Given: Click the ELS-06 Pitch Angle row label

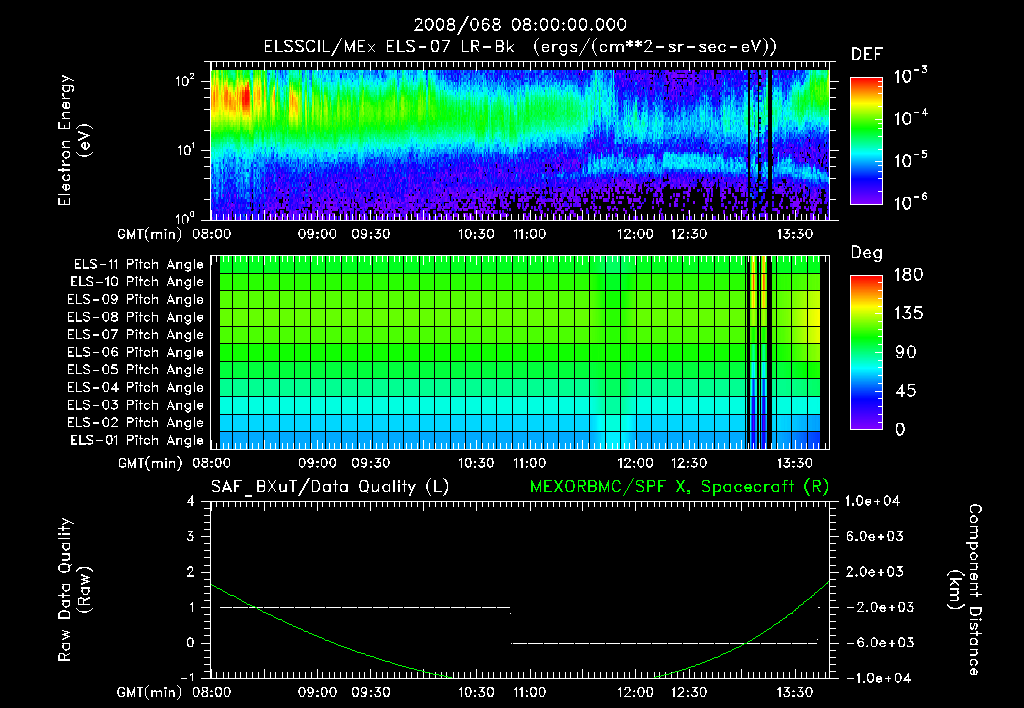Looking at the screenshot, I should tap(135, 352).
